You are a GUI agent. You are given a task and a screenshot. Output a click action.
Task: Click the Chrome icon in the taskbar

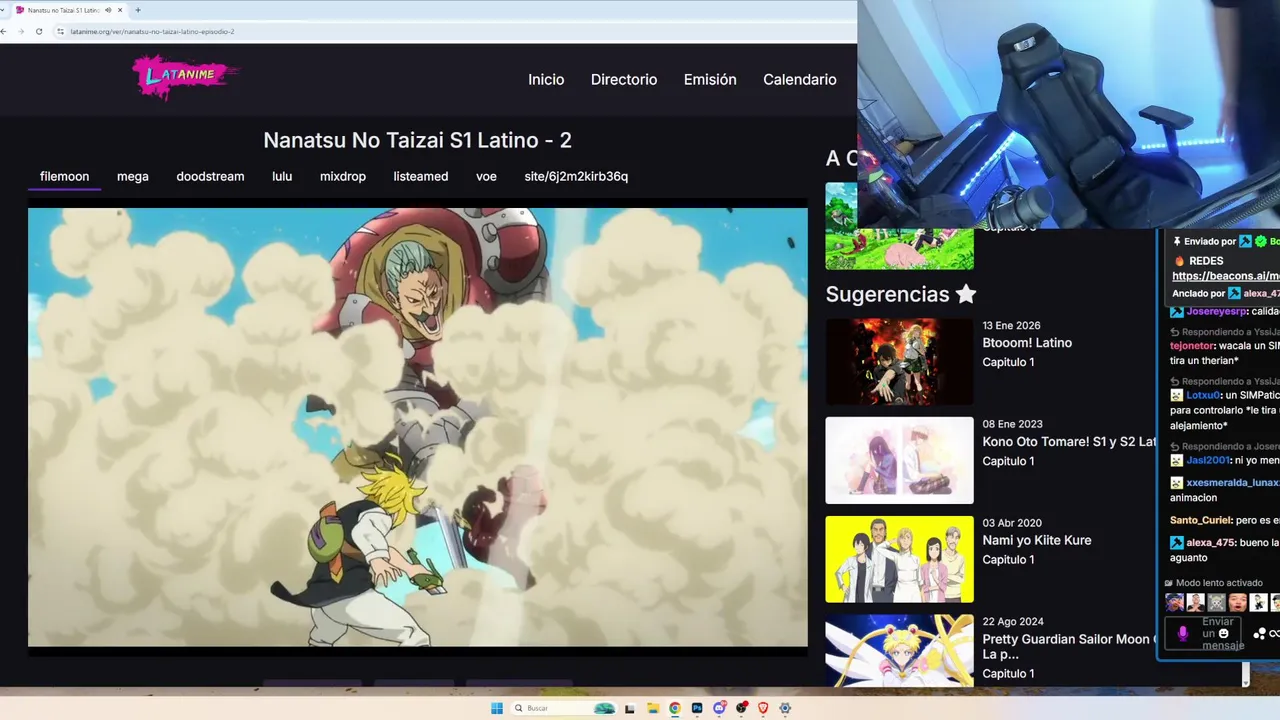675,708
